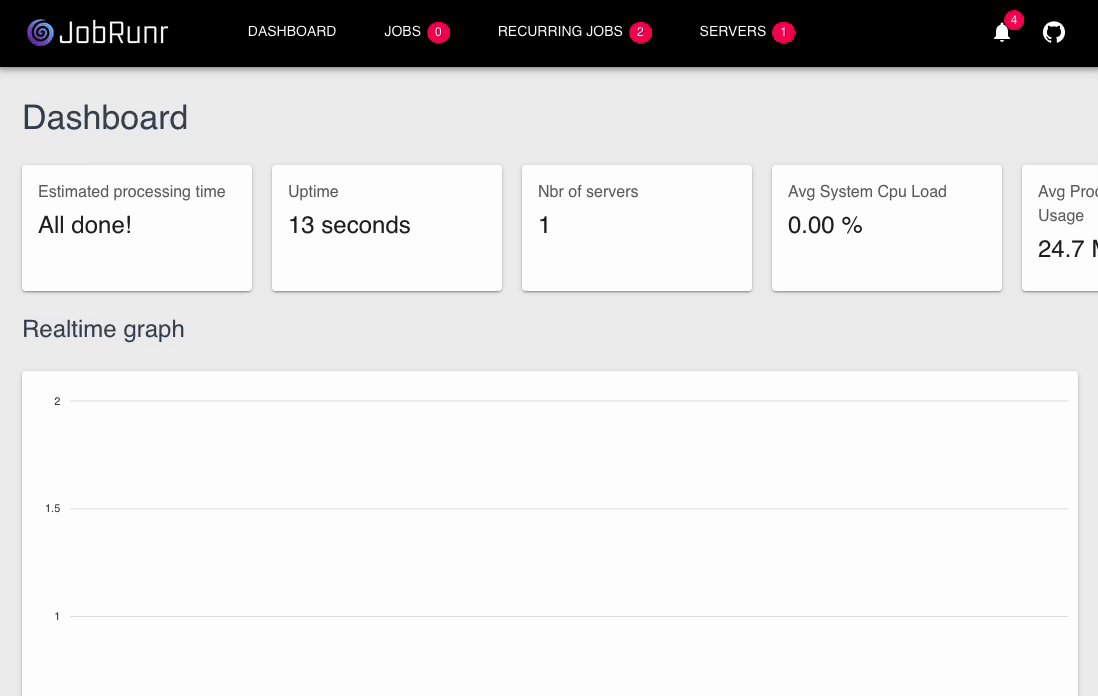
Task: Click the Jobs count badge showing 0
Action: pyautogui.click(x=438, y=32)
